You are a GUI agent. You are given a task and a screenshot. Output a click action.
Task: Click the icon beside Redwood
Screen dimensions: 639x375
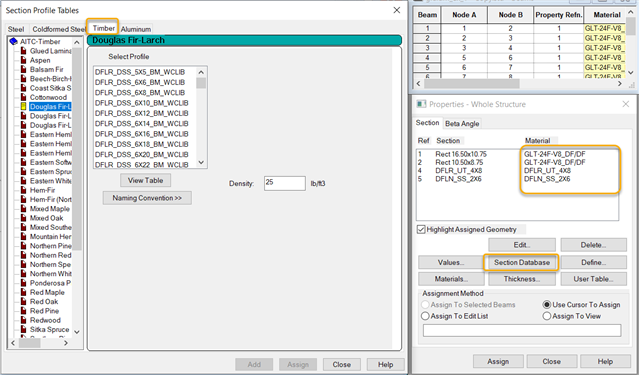[24, 320]
